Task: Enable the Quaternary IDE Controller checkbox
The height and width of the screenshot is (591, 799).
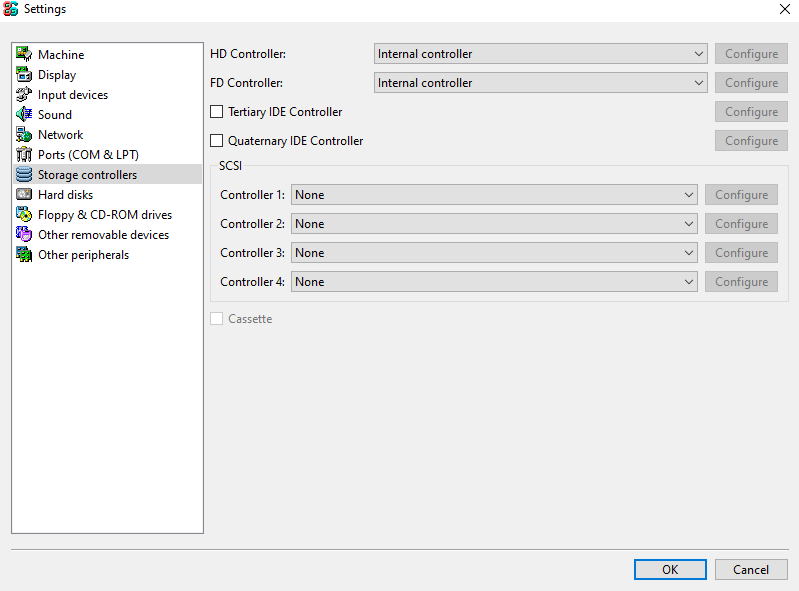Action: (217, 141)
